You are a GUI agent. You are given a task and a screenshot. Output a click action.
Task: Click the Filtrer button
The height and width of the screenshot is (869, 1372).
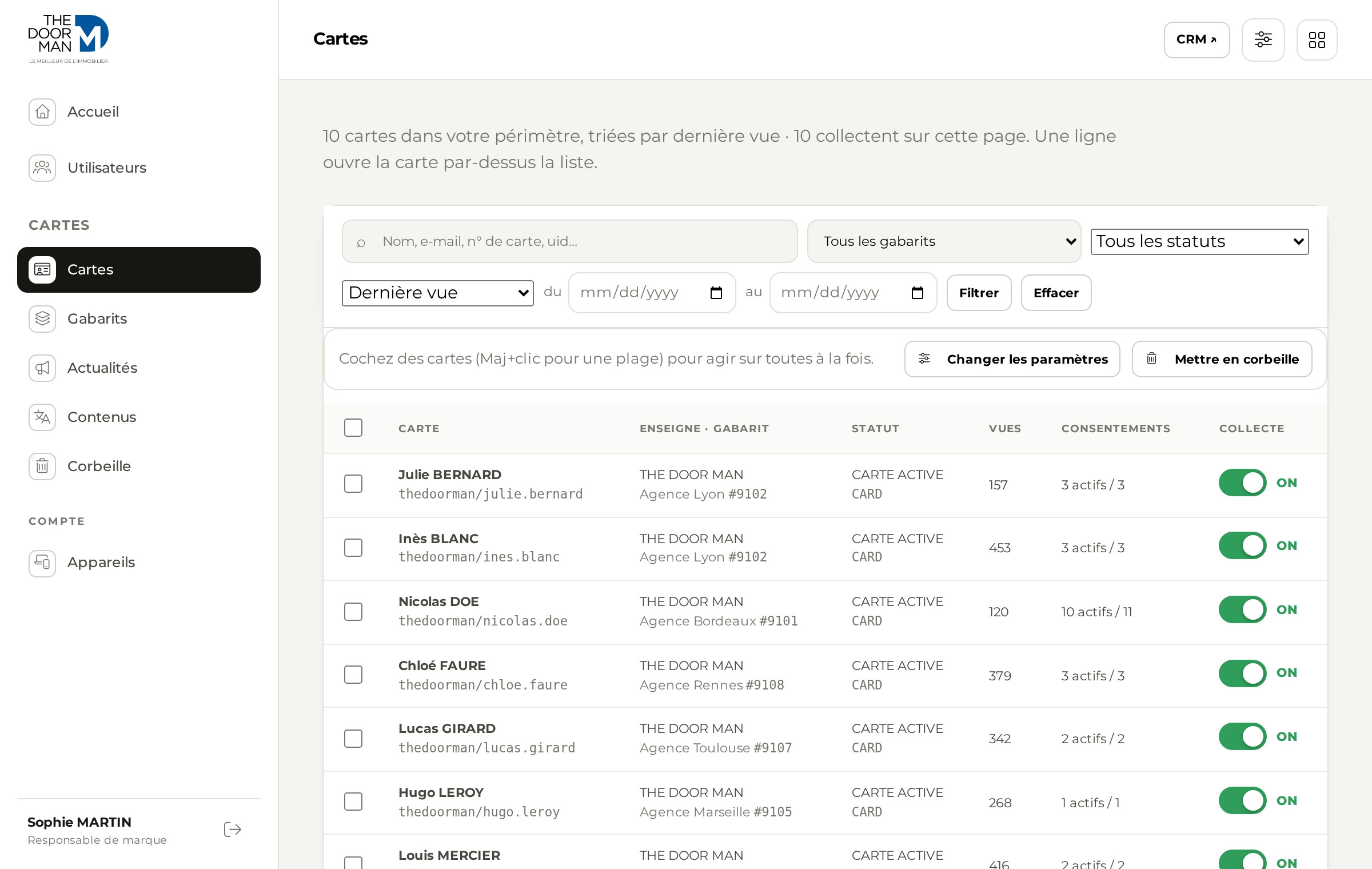979,293
